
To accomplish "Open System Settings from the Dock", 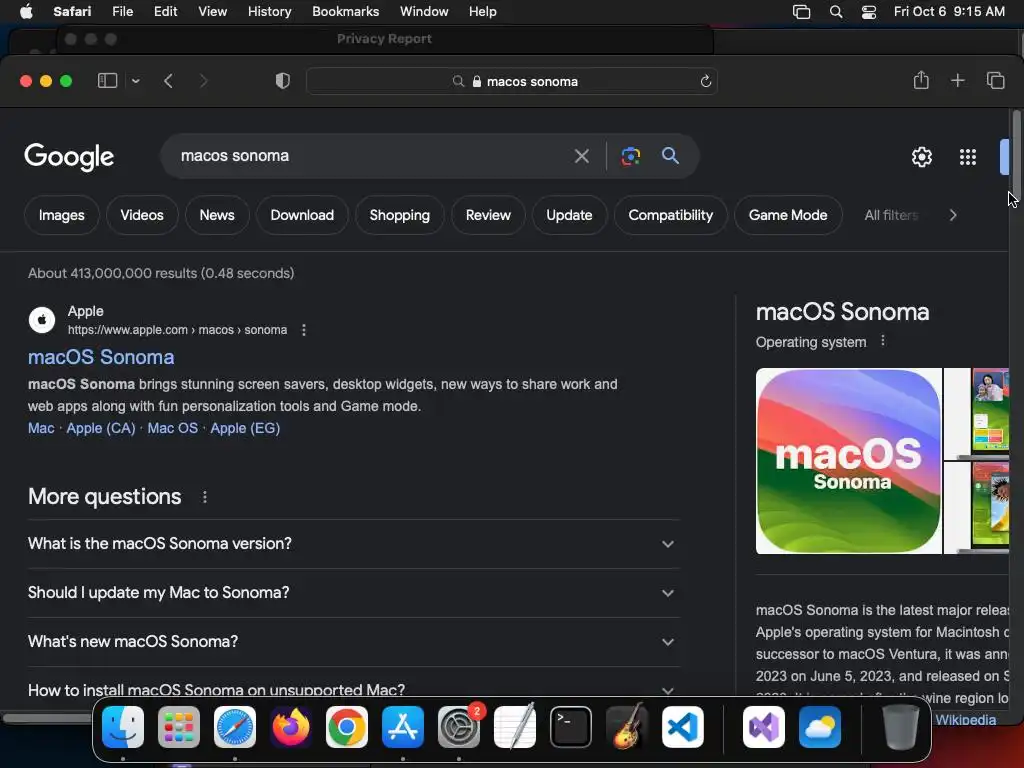I will click(458, 727).
